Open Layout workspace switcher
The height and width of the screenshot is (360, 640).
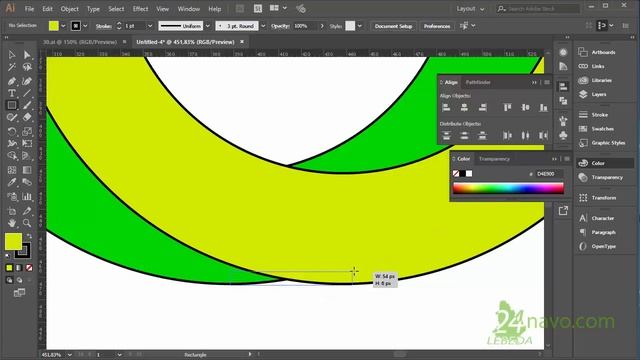coord(470,9)
